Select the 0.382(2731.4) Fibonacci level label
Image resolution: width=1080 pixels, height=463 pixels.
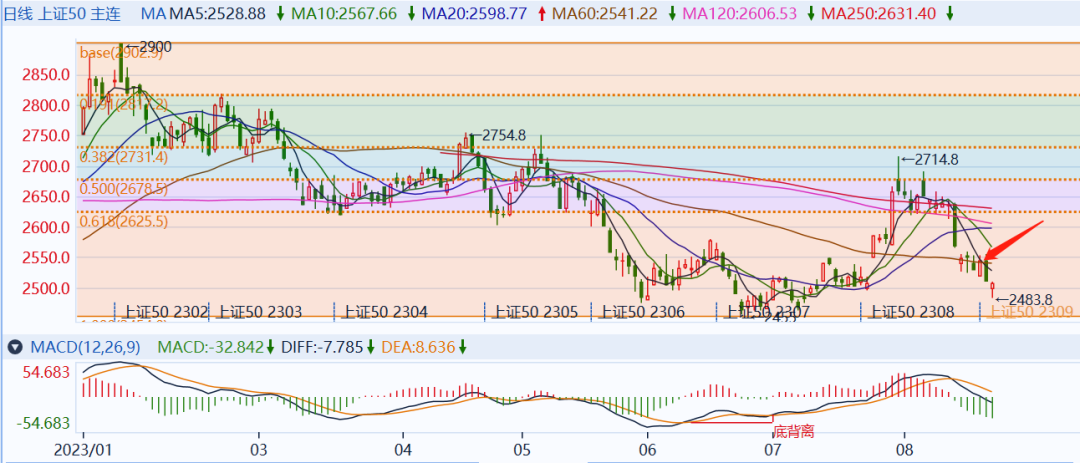click(x=123, y=157)
